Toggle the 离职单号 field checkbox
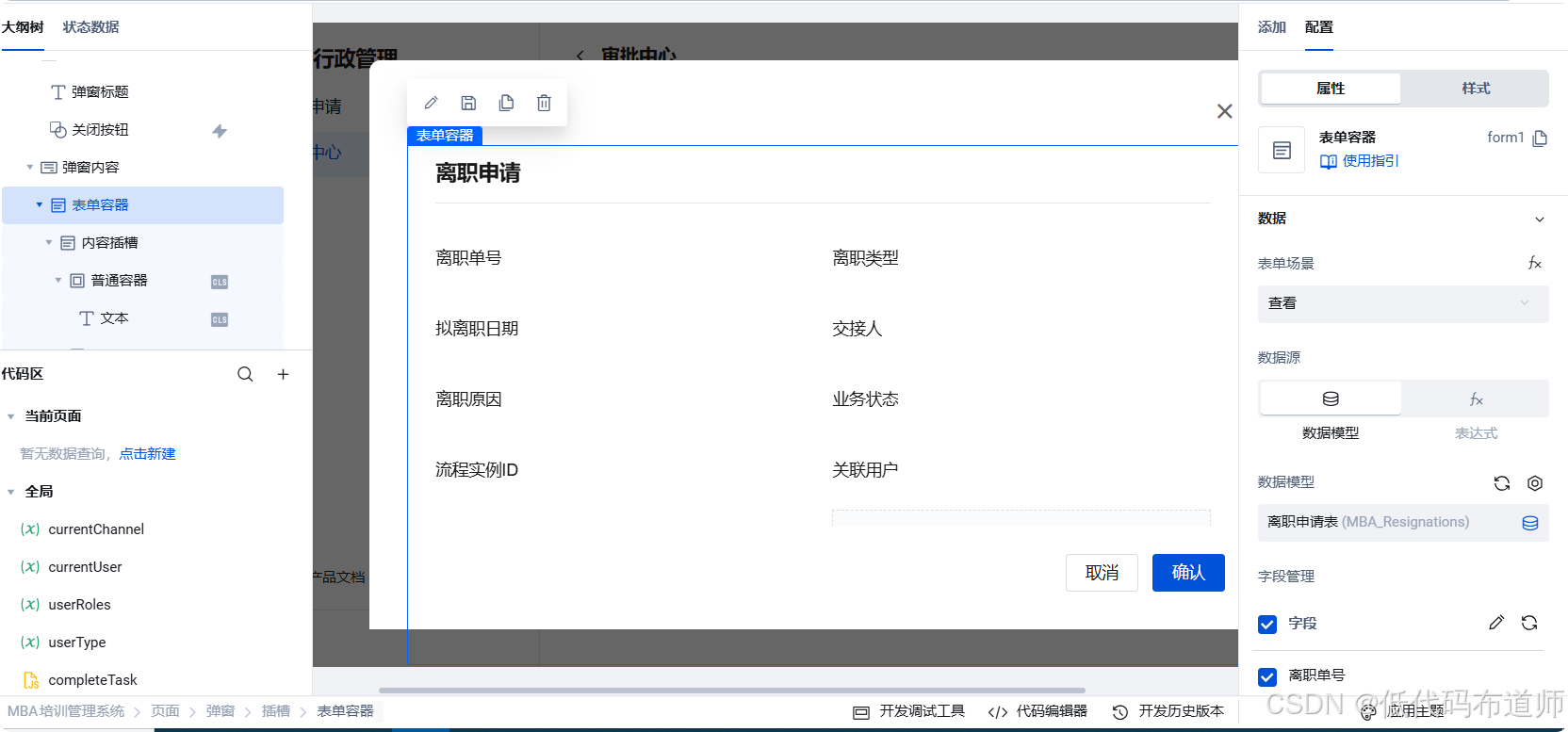The height and width of the screenshot is (732, 1568). coord(1267,676)
